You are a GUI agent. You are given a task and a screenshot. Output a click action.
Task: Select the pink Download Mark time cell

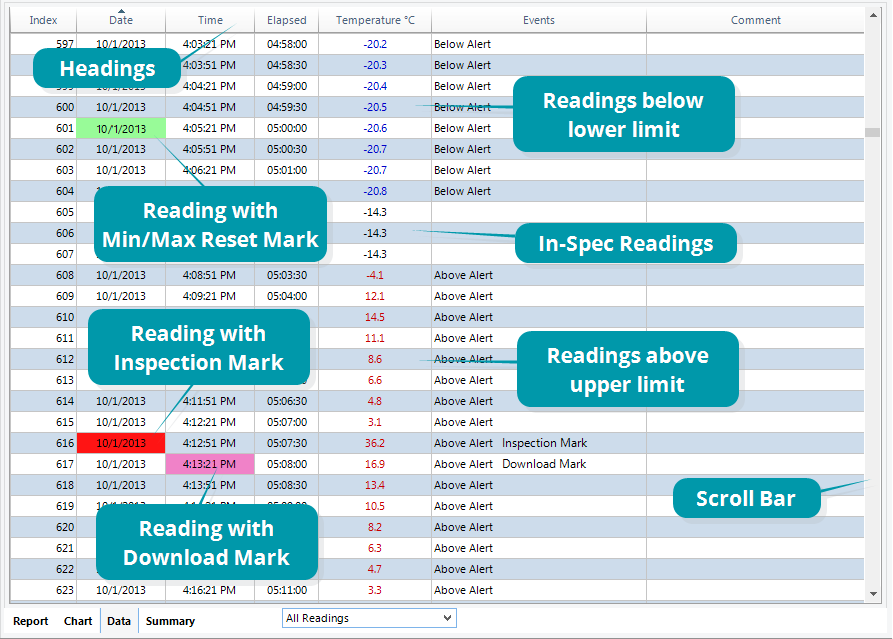210,463
